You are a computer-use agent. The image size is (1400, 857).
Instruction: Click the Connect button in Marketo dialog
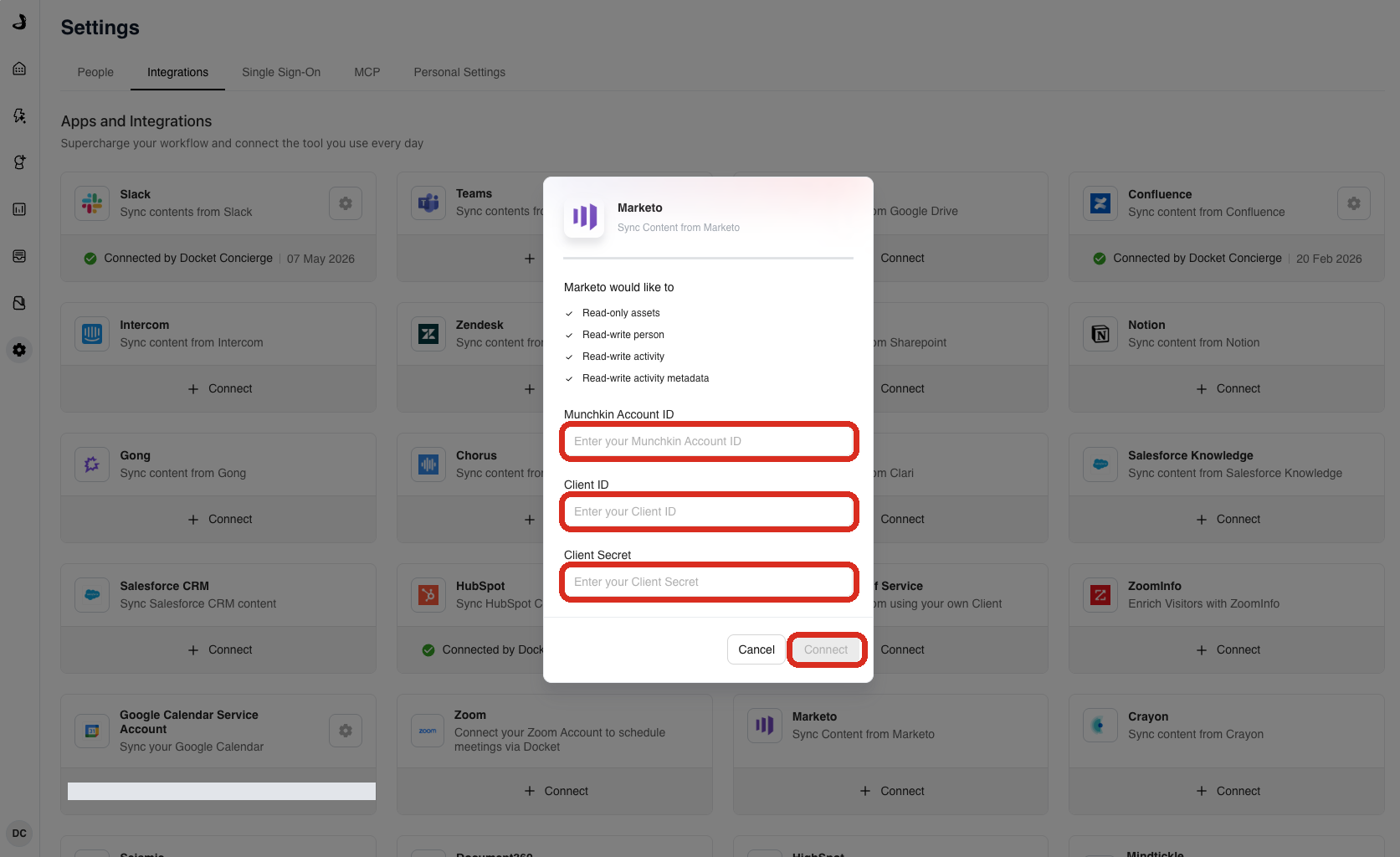pyautogui.click(x=826, y=649)
